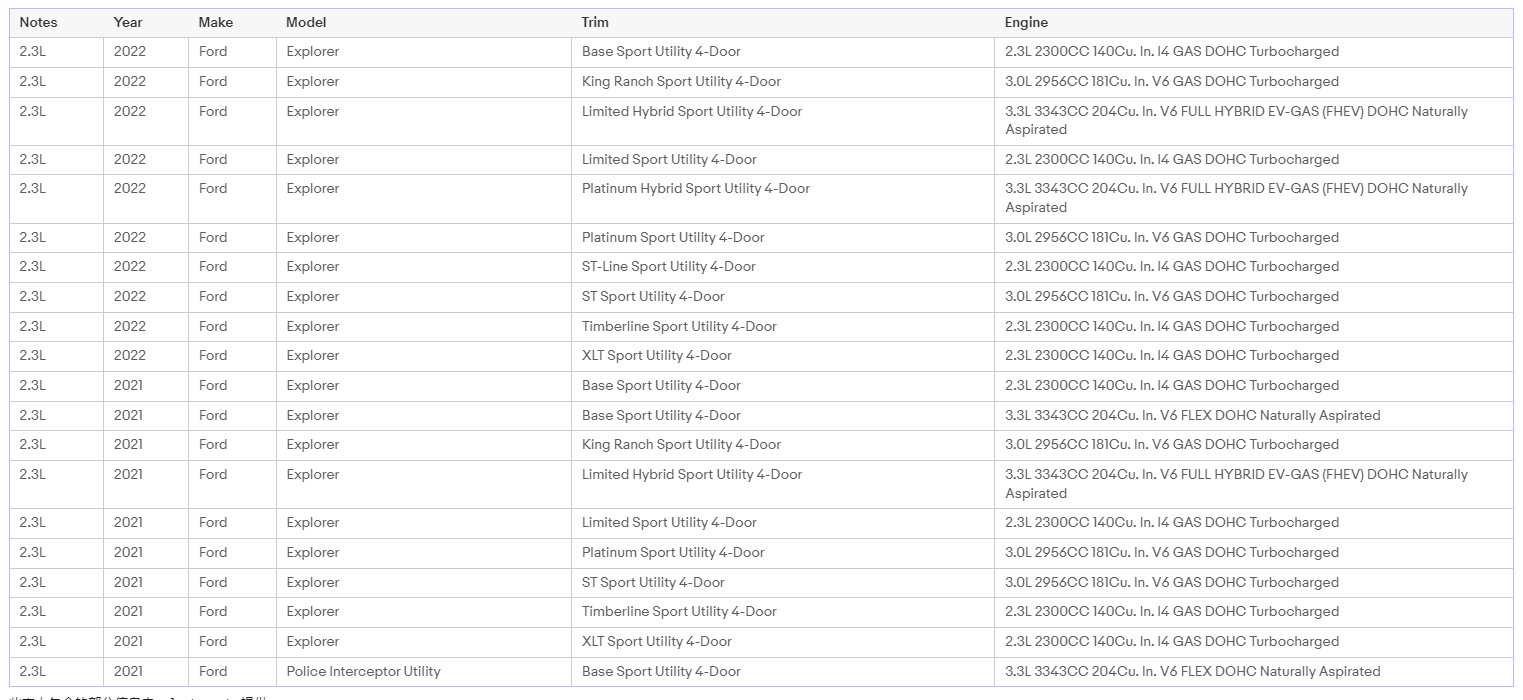
Task: Select the 'Explorer' model cell in the ST-Line row
Action: pos(313,266)
